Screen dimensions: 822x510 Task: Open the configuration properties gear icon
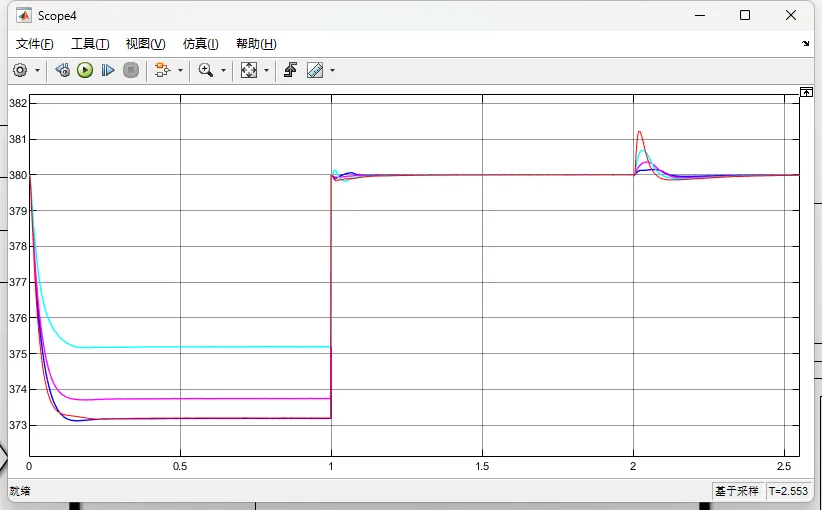20,70
